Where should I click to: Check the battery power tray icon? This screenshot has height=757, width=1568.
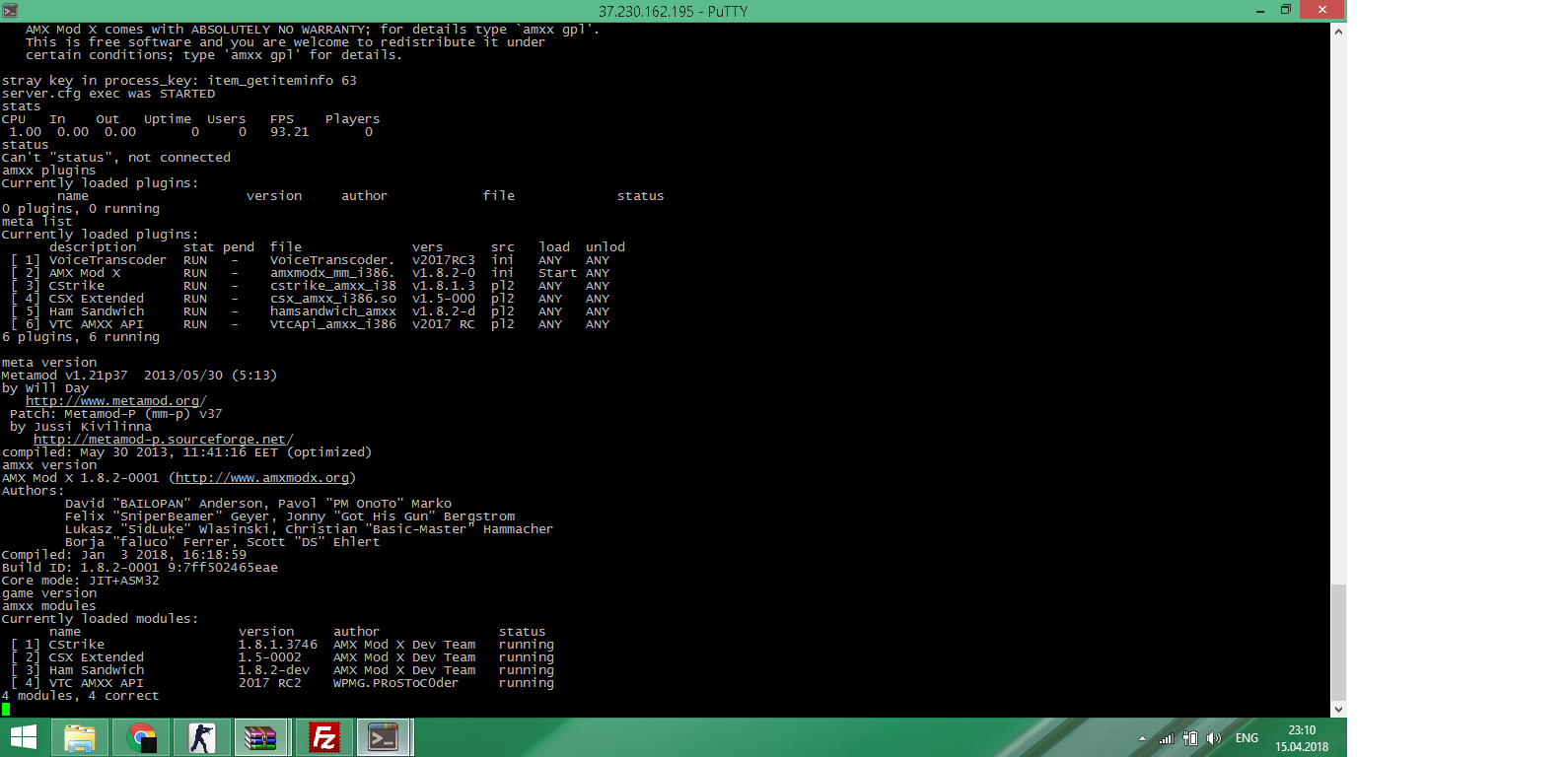(x=1190, y=738)
